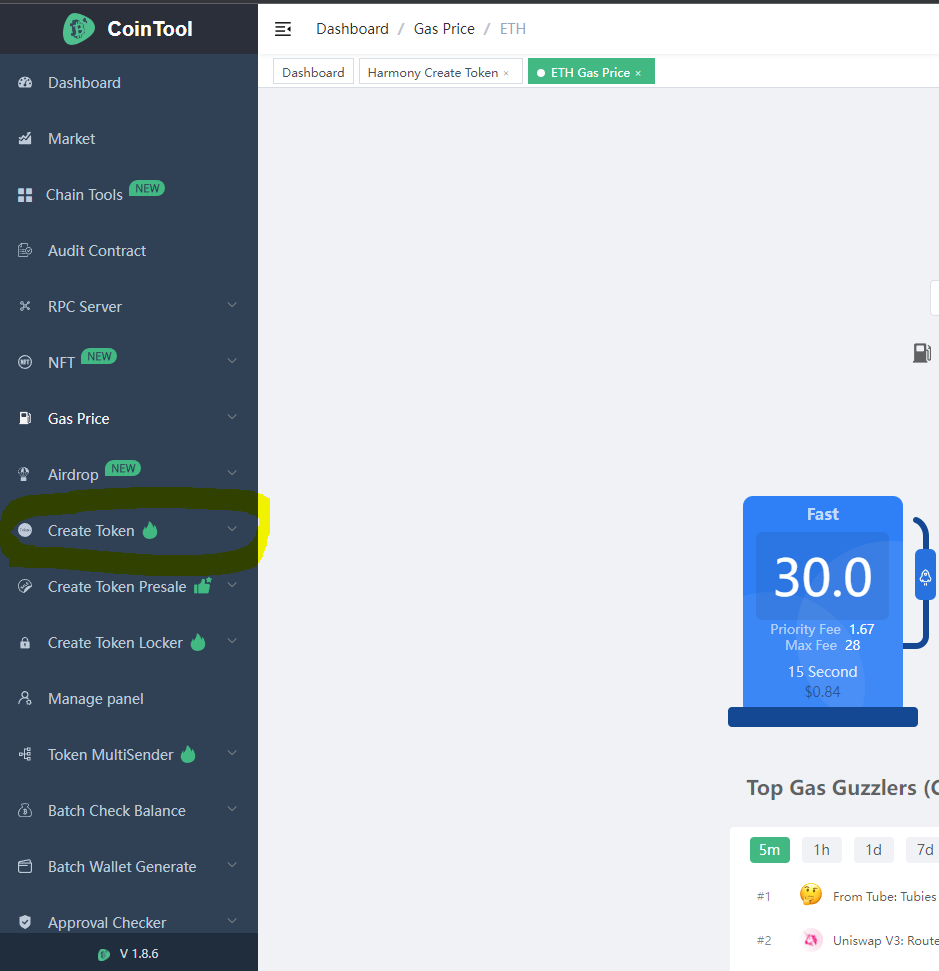Expand the Create Token Locker chevron
Image resolution: width=939 pixels, height=971 pixels.
(x=232, y=641)
